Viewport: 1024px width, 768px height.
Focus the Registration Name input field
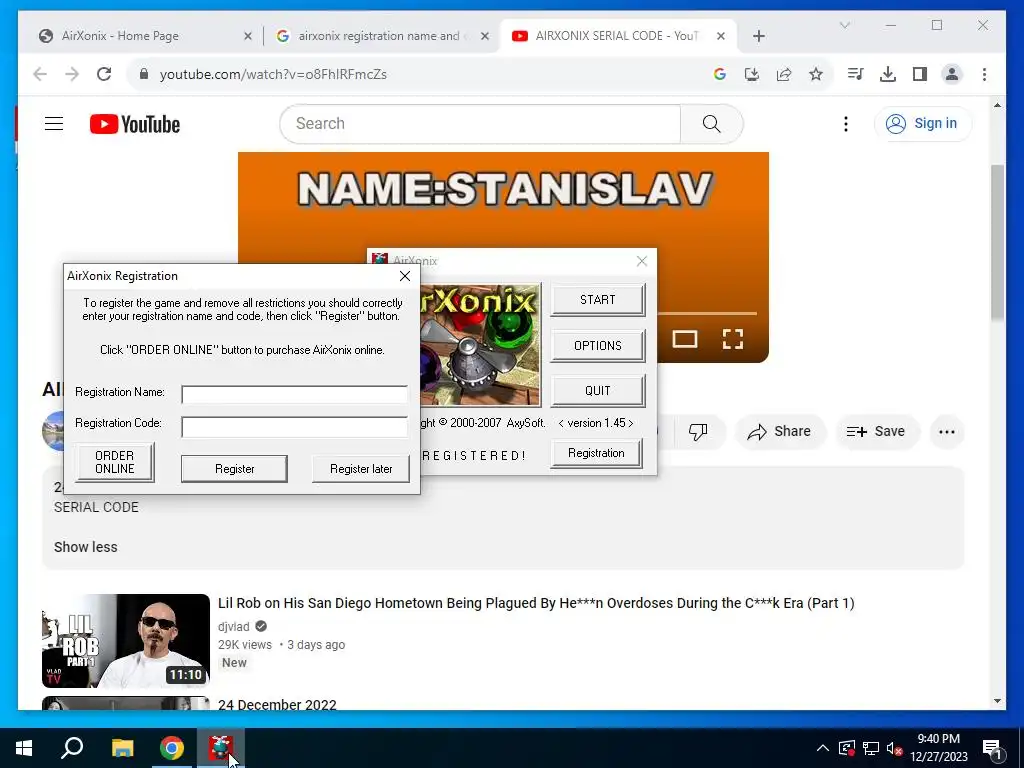[295, 394]
